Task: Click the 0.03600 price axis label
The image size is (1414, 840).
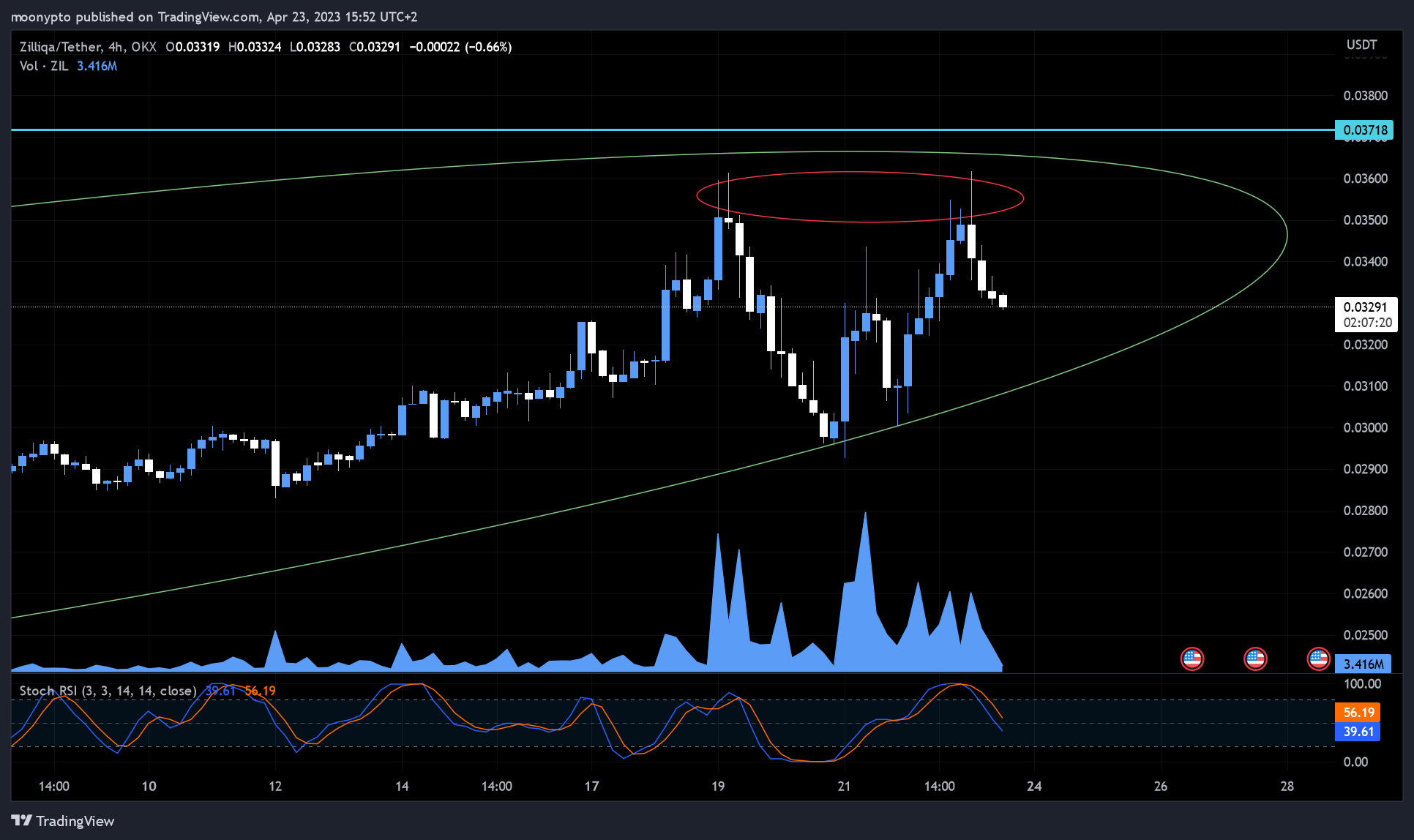Action: pyautogui.click(x=1365, y=179)
